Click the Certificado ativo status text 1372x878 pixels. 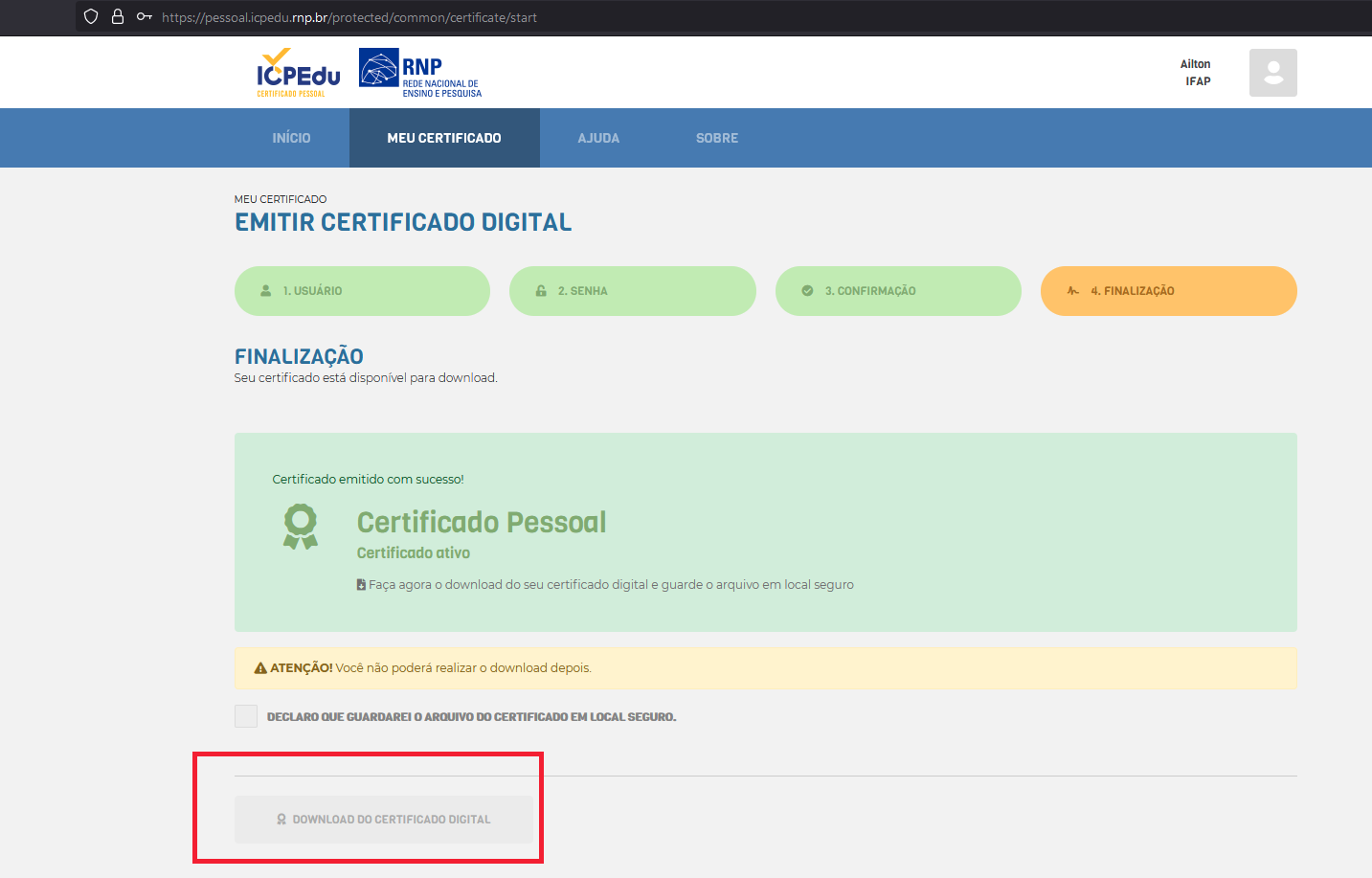pyautogui.click(x=414, y=552)
